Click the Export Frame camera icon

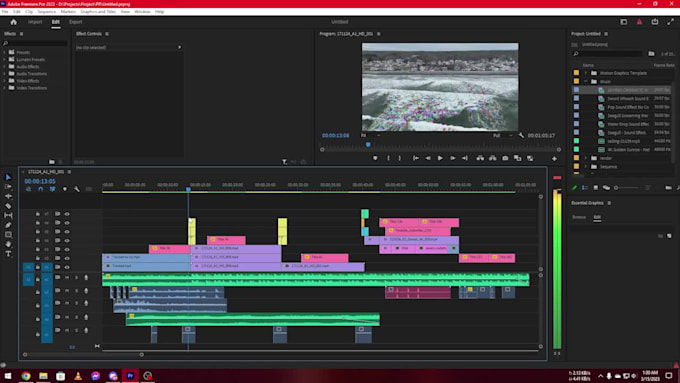coord(505,158)
